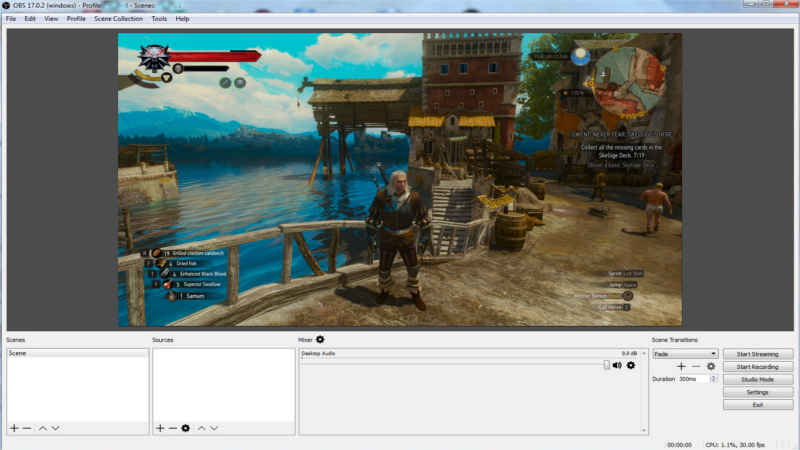Click the game preview canvas
800x450 pixels.
click(x=400, y=180)
